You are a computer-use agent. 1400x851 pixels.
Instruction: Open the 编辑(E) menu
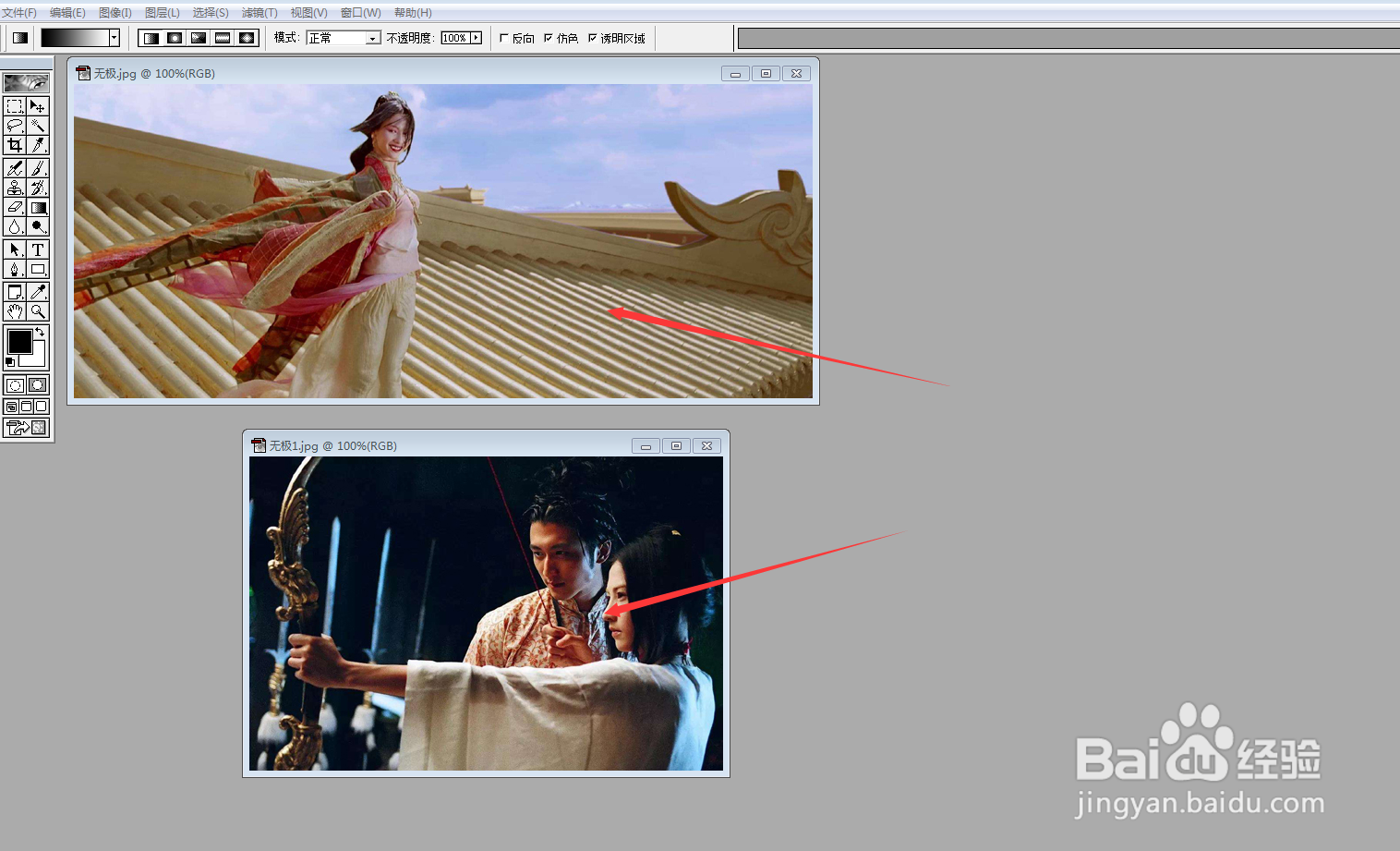click(x=67, y=13)
